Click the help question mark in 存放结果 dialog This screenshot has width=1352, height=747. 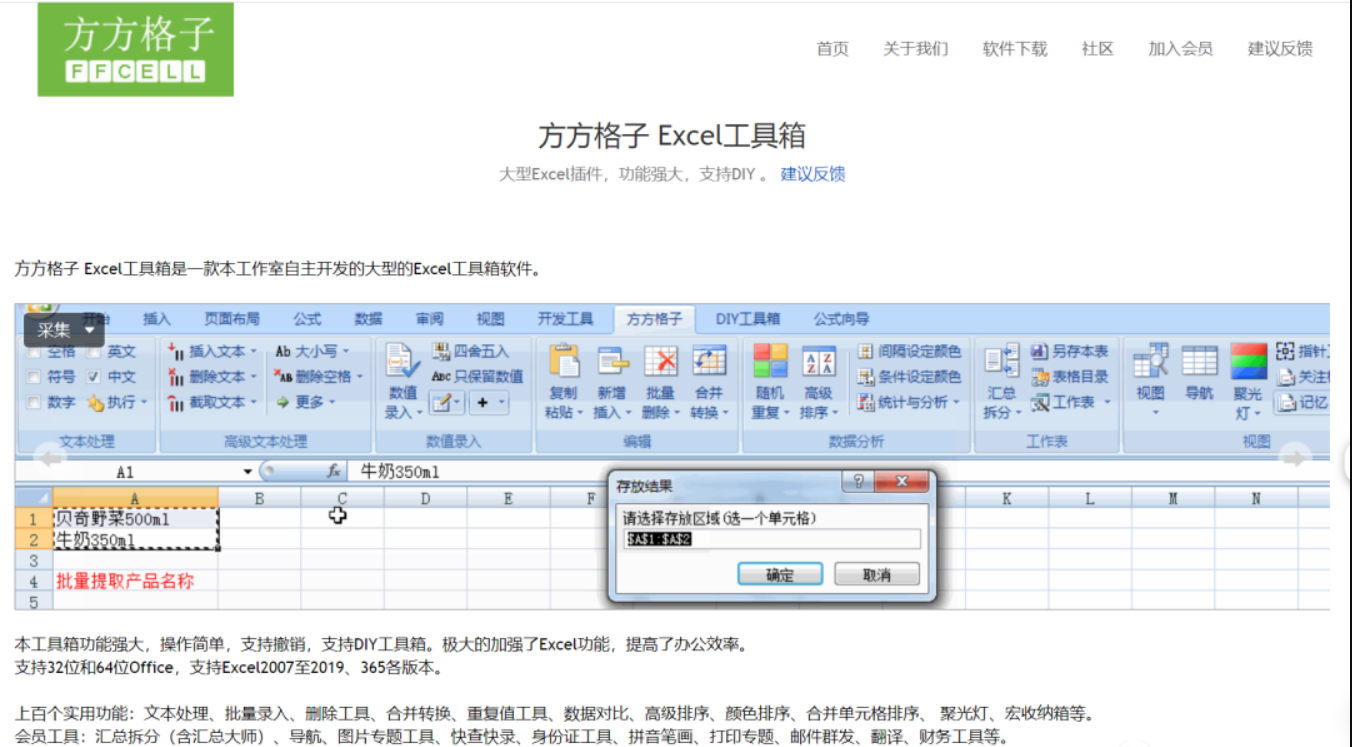coord(857,482)
